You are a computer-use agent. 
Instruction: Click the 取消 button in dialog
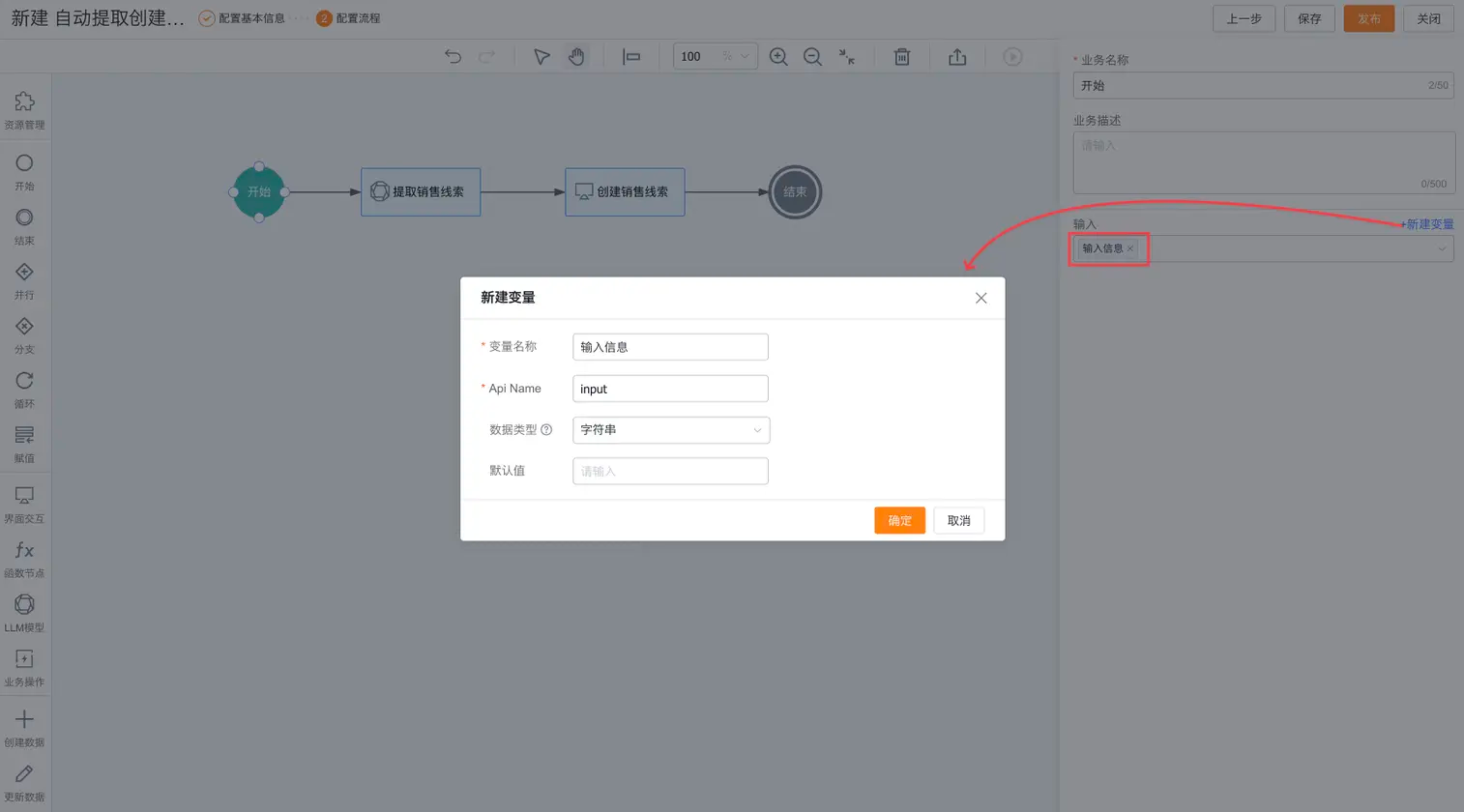958,520
